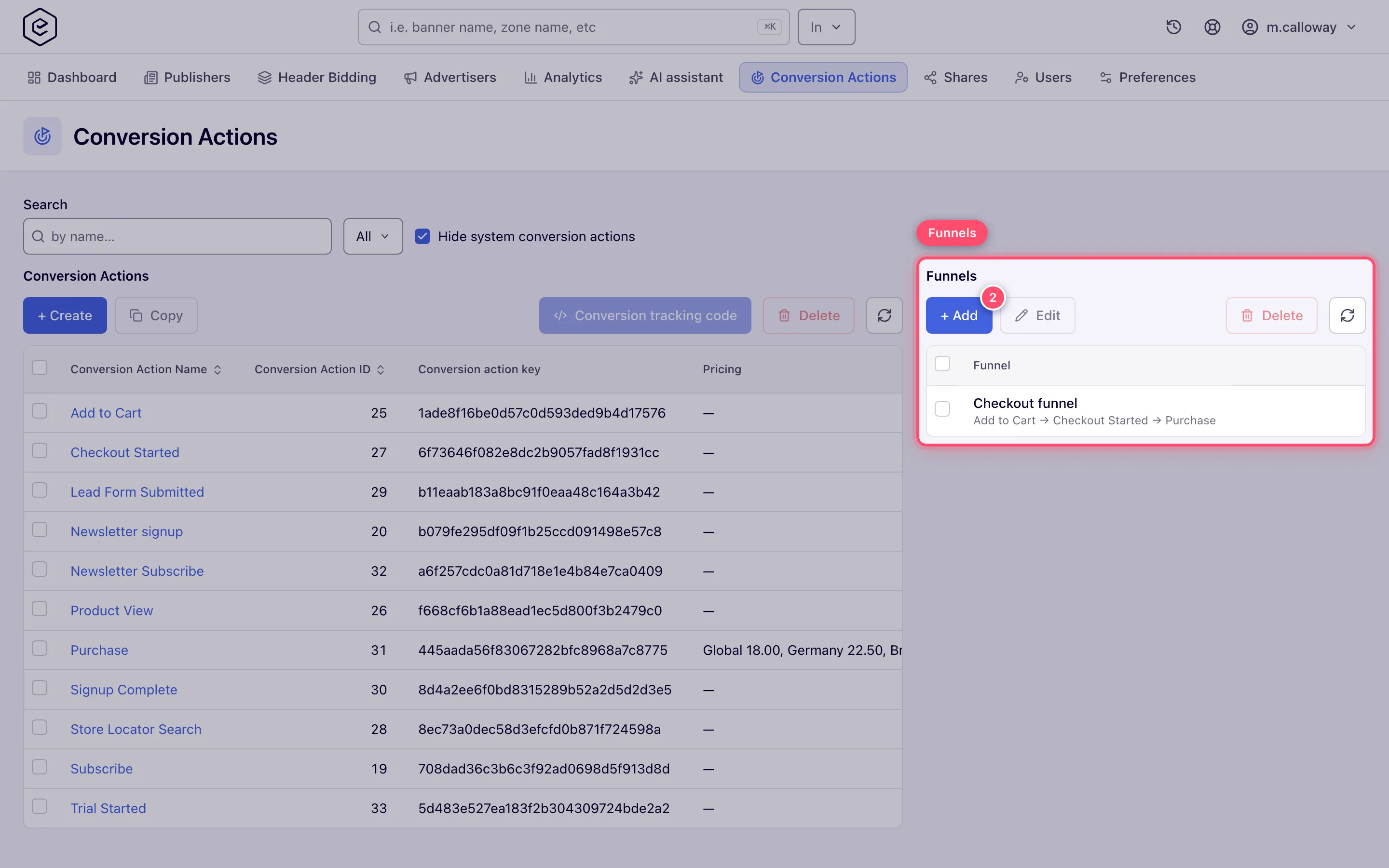The image size is (1389, 868).
Task: Select all conversion actions checkbox
Action: pyautogui.click(x=40, y=367)
